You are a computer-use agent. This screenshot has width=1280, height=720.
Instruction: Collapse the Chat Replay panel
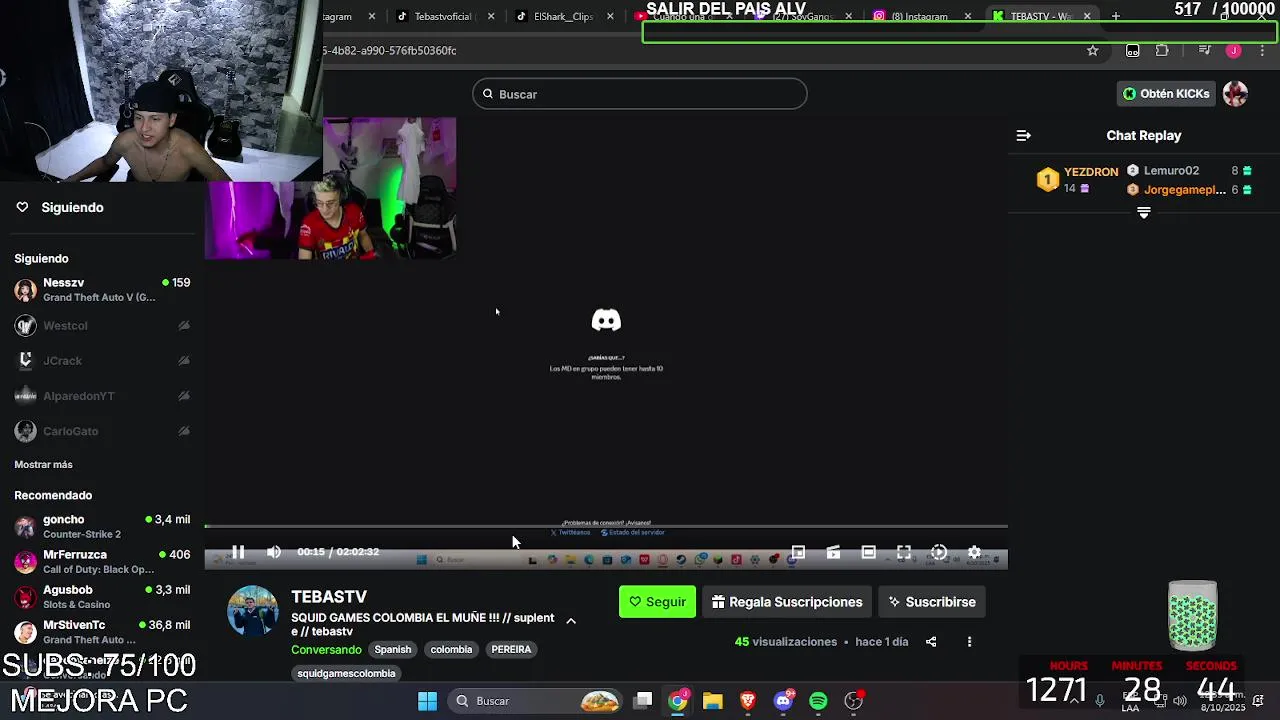coord(1023,135)
